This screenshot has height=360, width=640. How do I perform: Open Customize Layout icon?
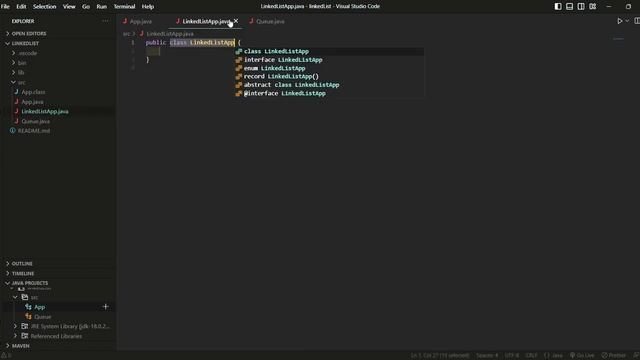click(593, 7)
